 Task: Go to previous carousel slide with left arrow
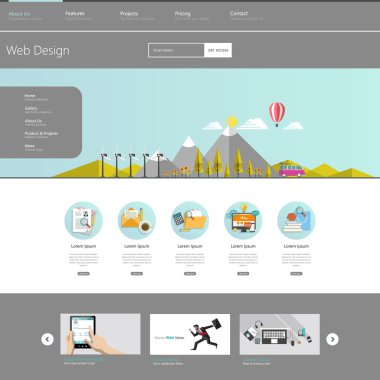[47, 339]
